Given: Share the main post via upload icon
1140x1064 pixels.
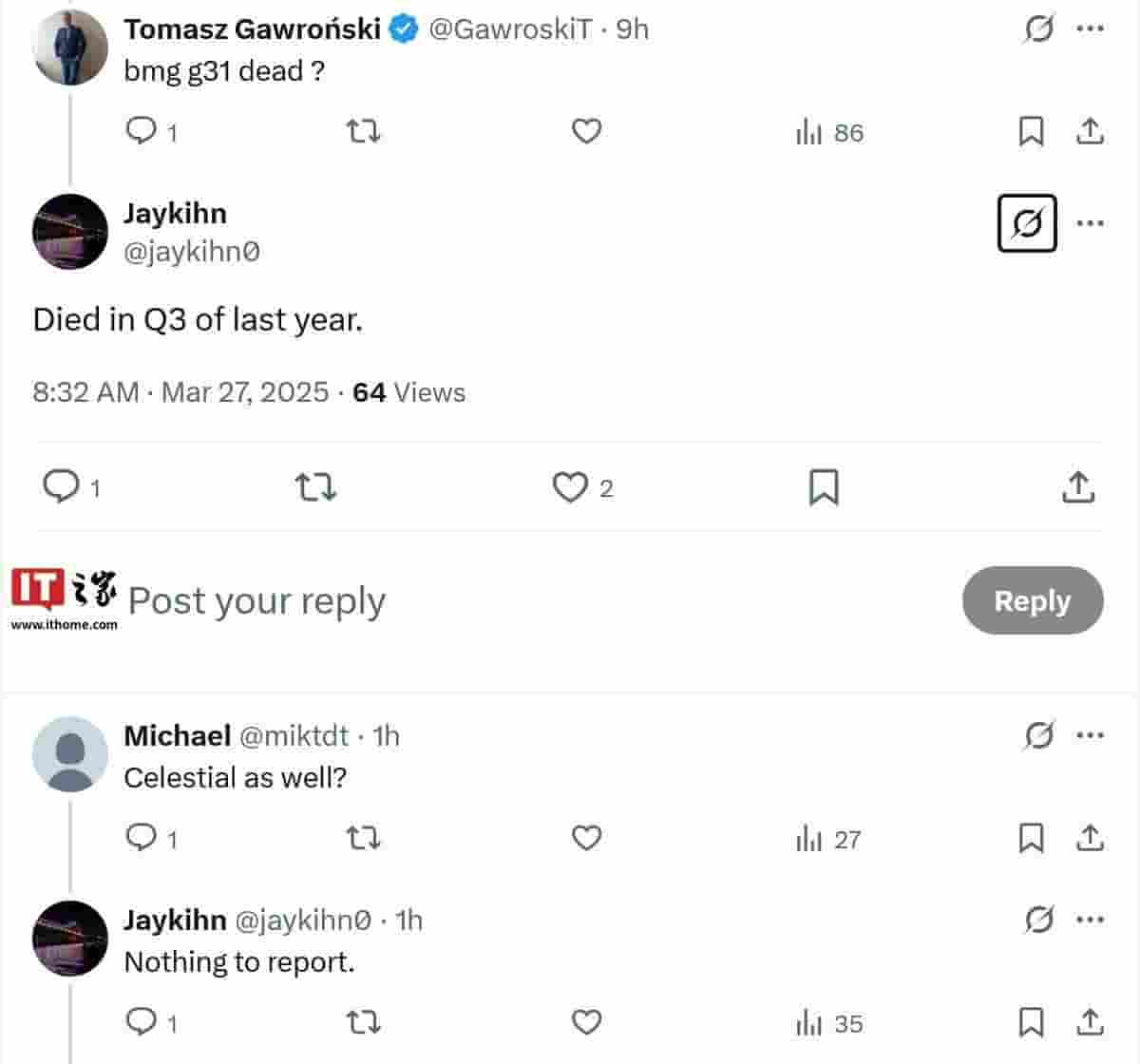Looking at the screenshot, I should coord(1078,487).
